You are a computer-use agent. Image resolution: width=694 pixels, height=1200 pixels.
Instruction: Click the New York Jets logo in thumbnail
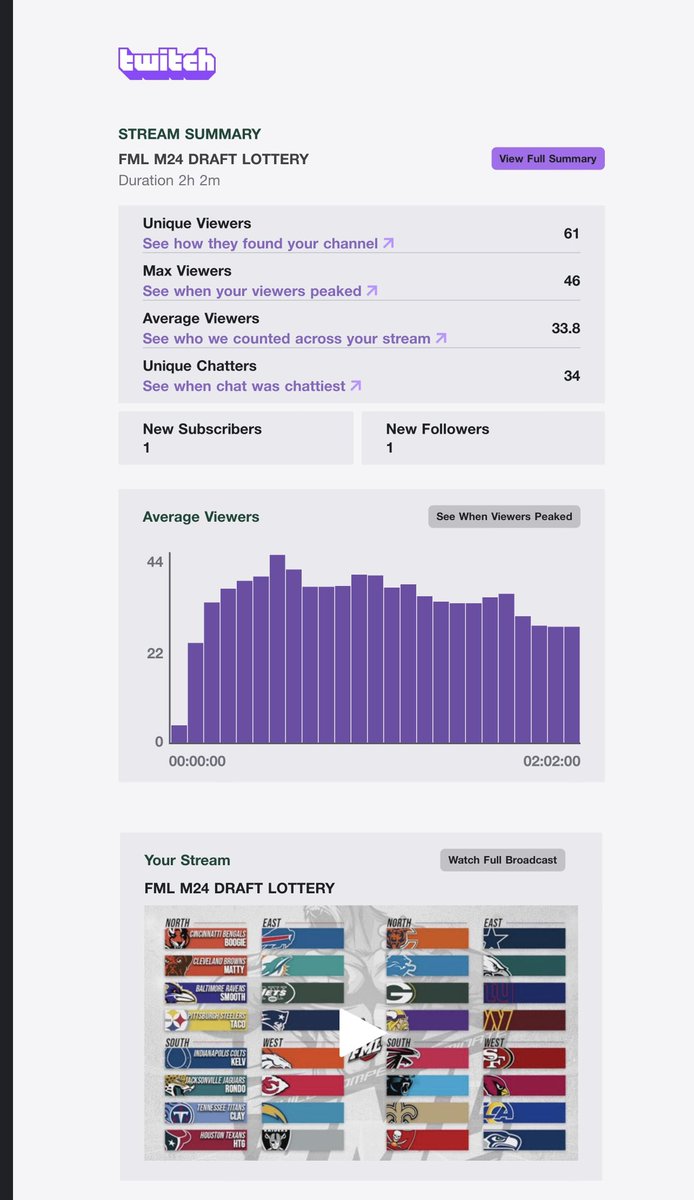[275, 993]
